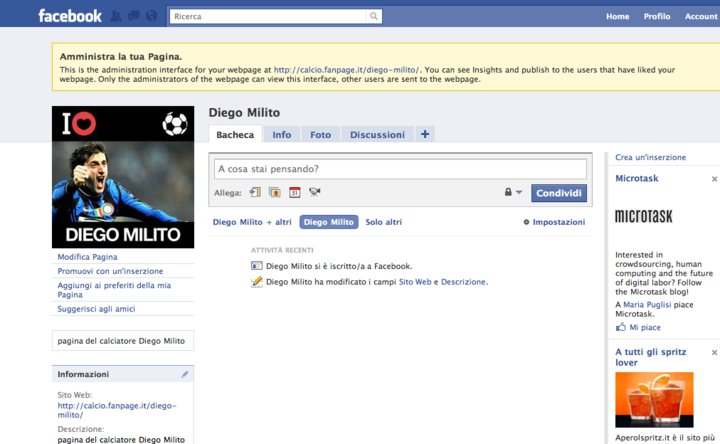Close the Microtask ad
The image size is (720, 444).
(714, 179)
